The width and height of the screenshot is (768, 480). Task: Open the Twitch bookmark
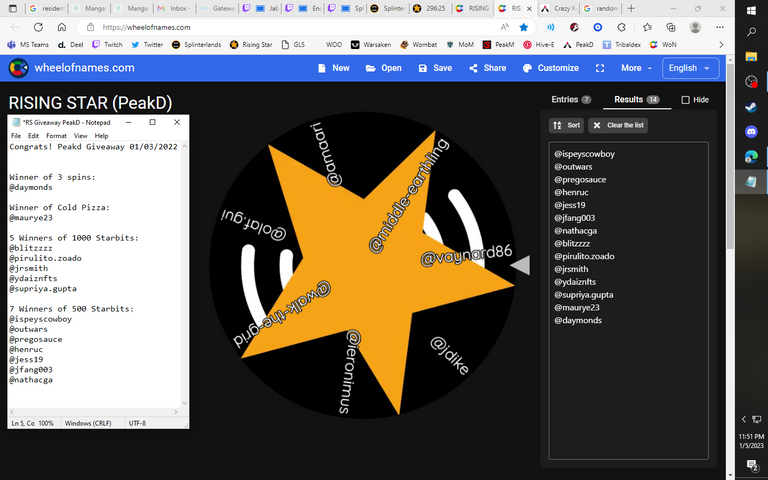click(107, 45)
